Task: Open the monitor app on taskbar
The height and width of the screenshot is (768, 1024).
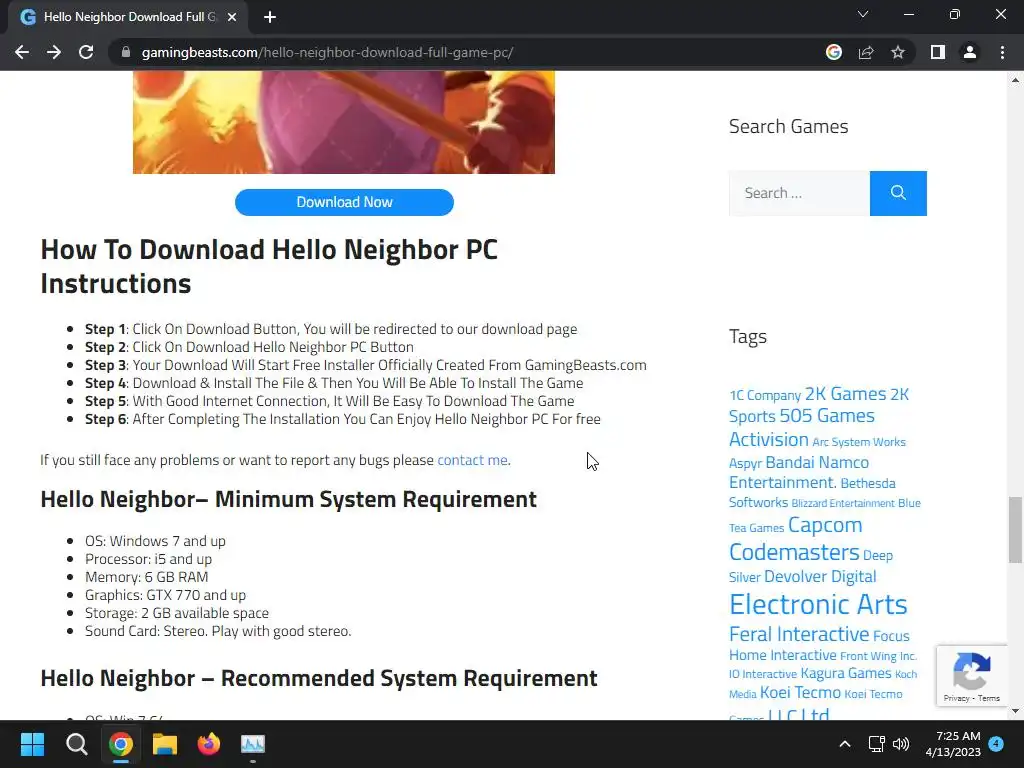Action: click(253, 744)
